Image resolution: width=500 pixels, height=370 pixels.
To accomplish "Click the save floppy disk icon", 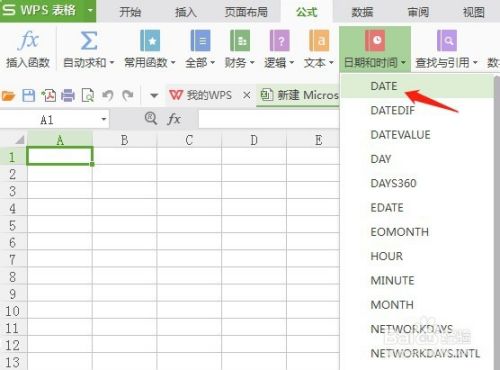I will (x=29, y=96).
